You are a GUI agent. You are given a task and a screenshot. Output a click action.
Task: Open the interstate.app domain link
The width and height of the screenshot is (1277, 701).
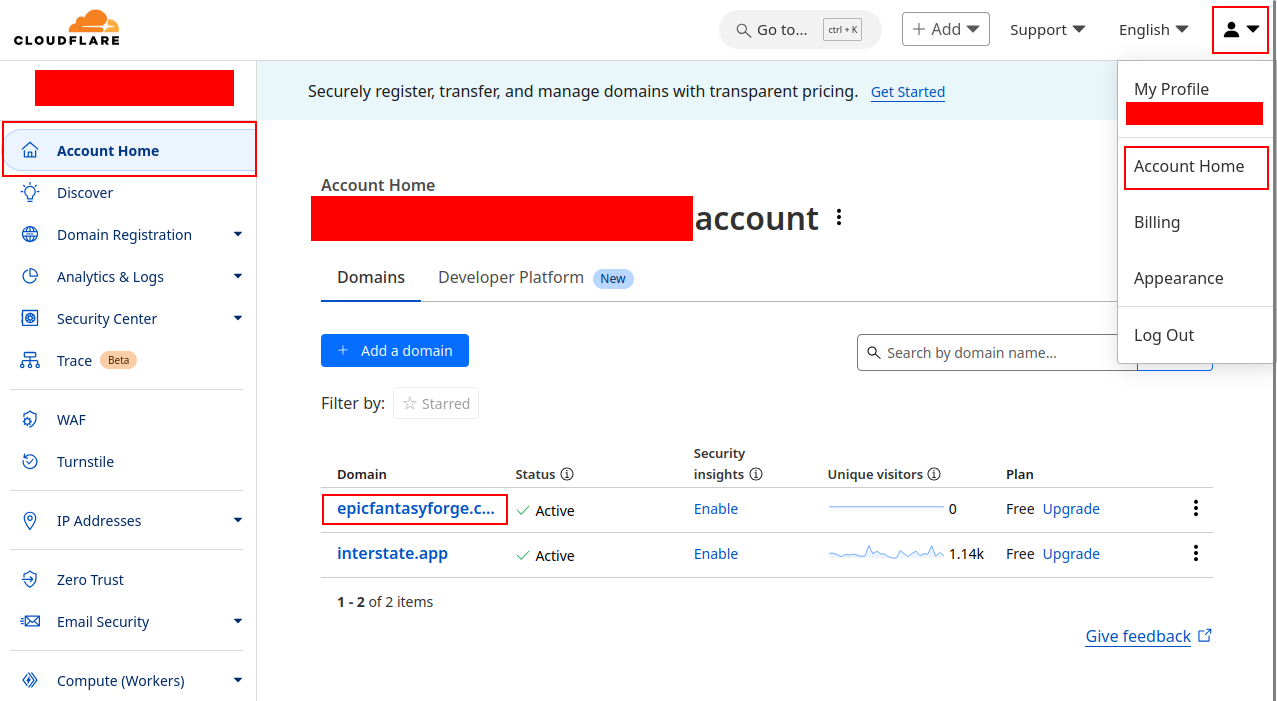point(392,553)
